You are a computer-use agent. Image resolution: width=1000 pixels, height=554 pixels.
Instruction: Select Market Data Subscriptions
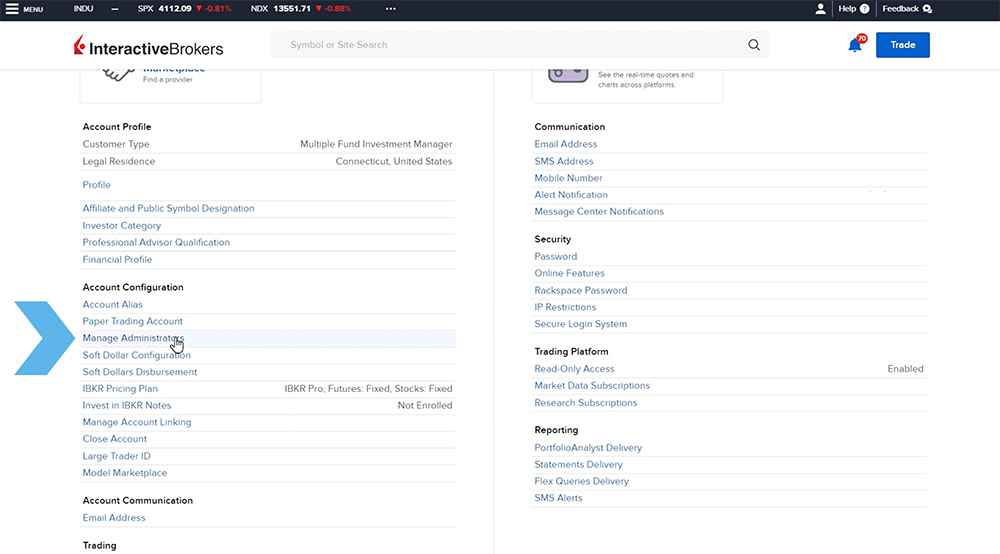click(592, 386)
